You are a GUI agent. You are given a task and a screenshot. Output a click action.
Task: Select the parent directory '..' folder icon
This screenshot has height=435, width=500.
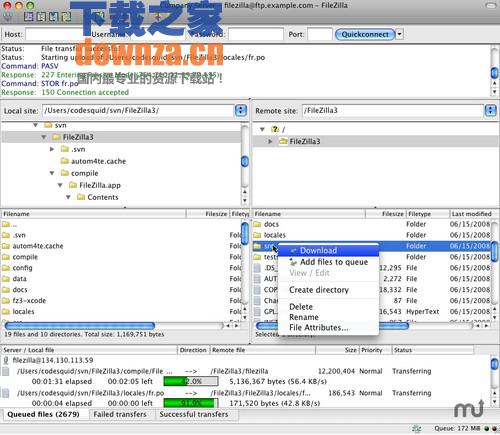tap(6, 224)
